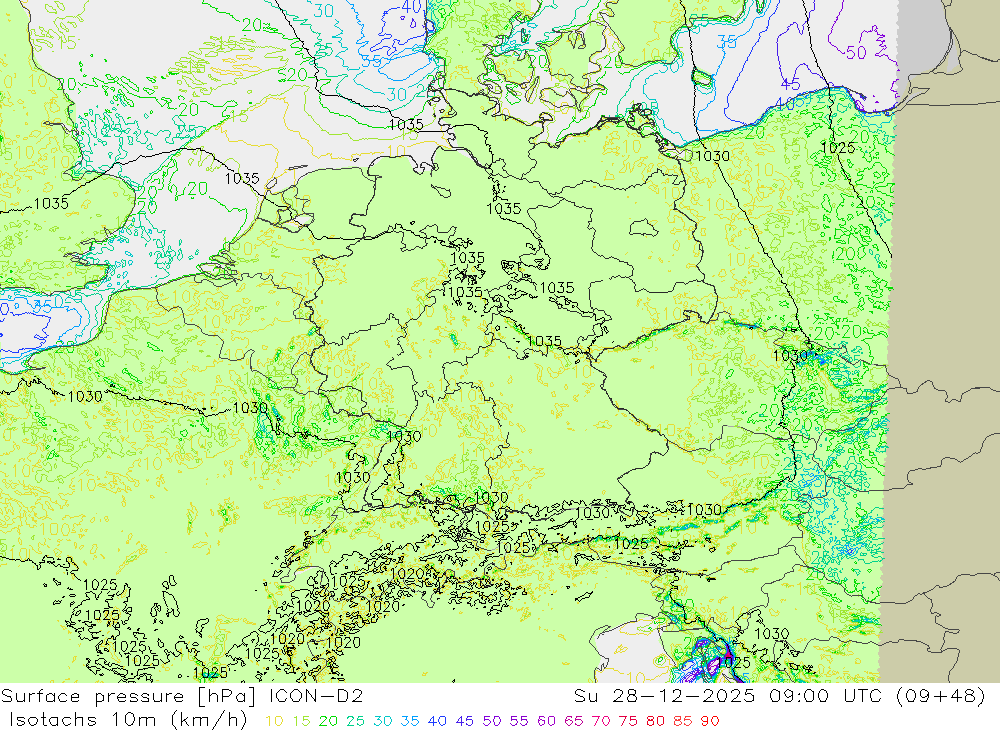The height and width of the screenshot is (733, 1000).
Task: Select the 25 value in isotach legend
Action: pos(355,722)
